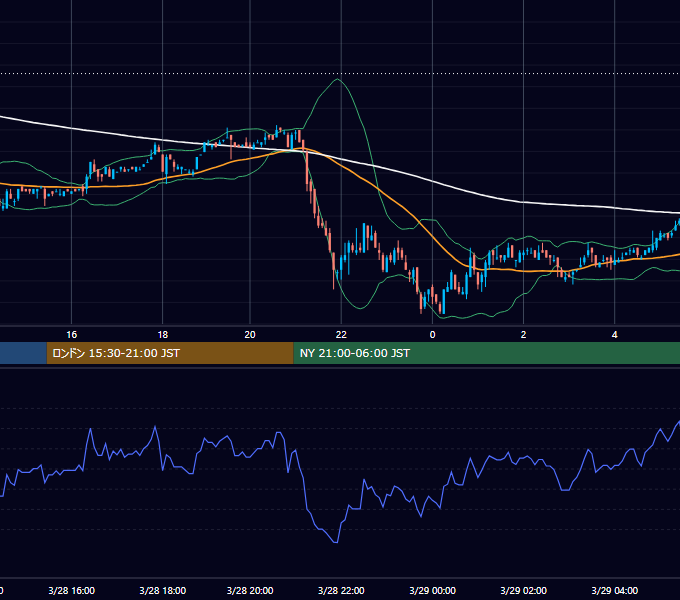Screen dimensions: 680x600
Task: Click the 3/28 16:00 label on oscillator axis
Action: point(72,590)
